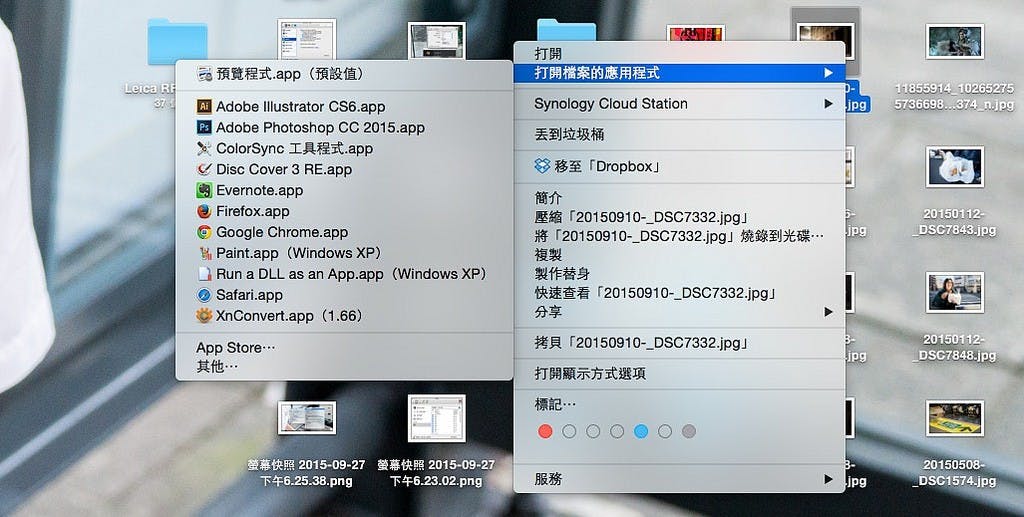
Task: Choose 簡介 to show file info
Action: click(x=549, y=198)
